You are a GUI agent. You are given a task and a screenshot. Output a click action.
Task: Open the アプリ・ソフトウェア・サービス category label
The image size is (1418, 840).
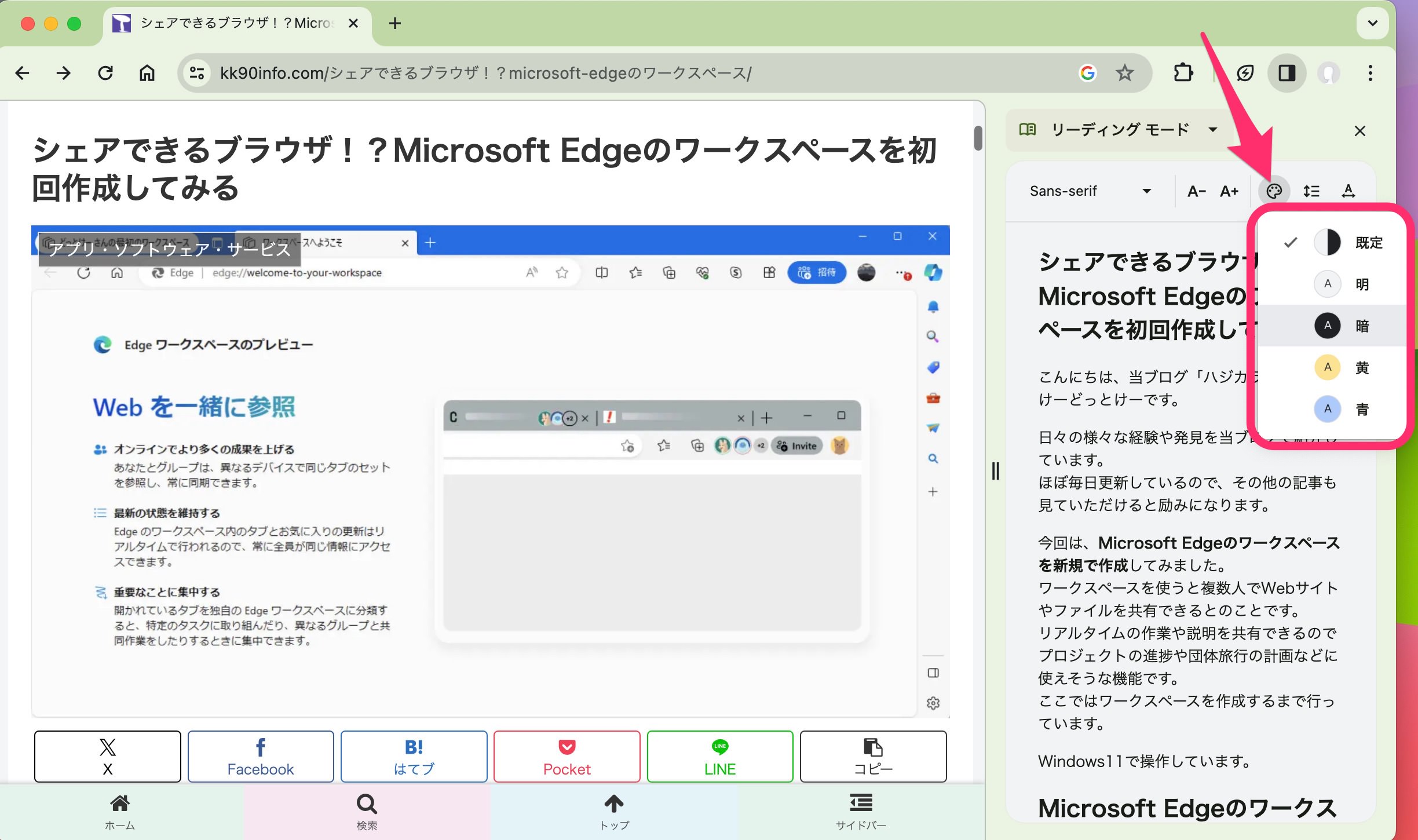169,249
